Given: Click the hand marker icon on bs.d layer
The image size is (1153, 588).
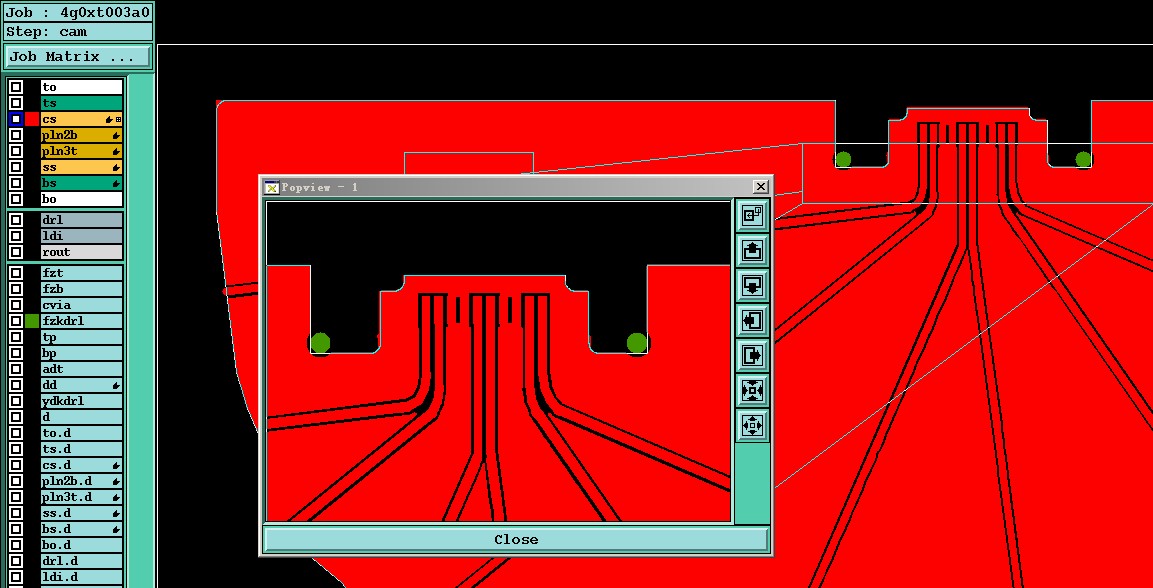Looking at the screenshot, I should pyautogui.click(x=116, y=529).
